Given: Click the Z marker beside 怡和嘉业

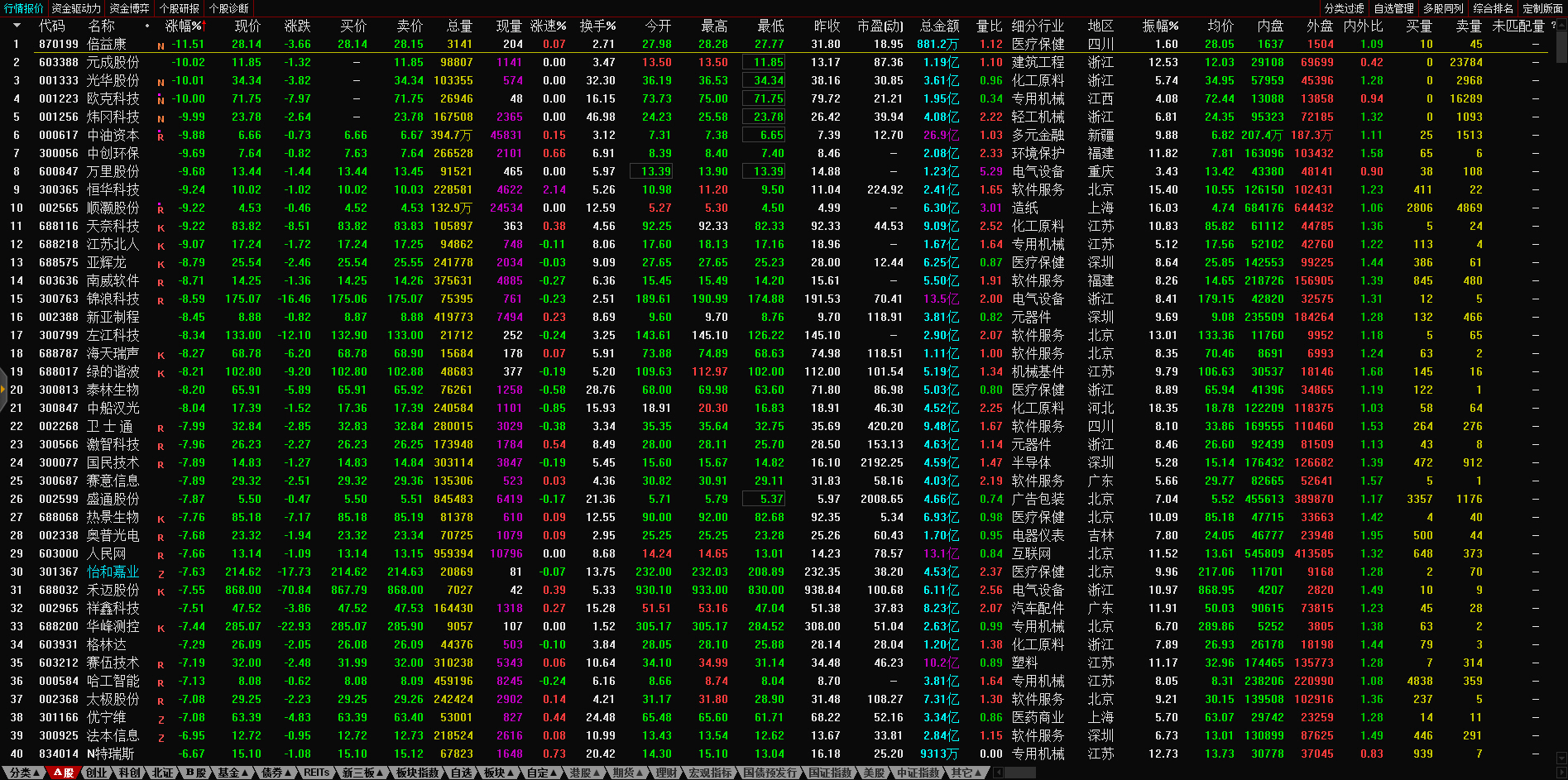Looking at the screenshot, I should coord(161,573).
